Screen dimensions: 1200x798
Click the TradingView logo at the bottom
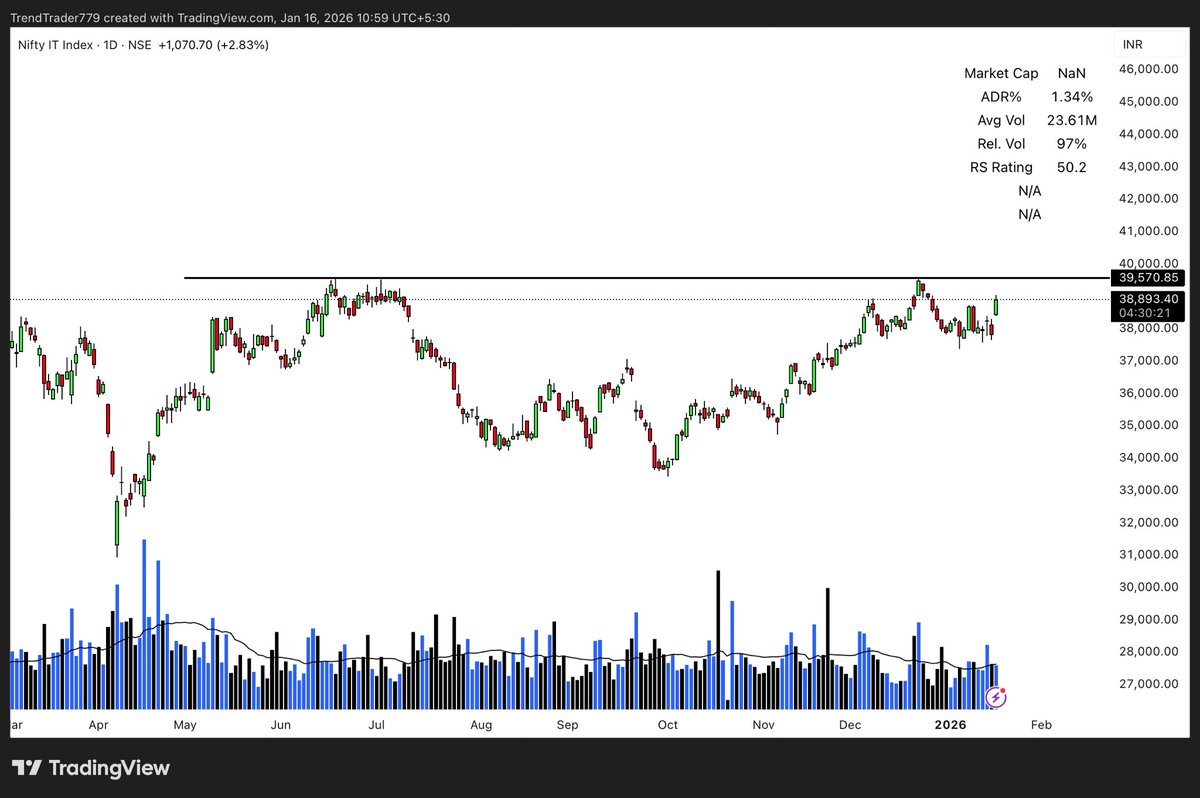point(91,768)
